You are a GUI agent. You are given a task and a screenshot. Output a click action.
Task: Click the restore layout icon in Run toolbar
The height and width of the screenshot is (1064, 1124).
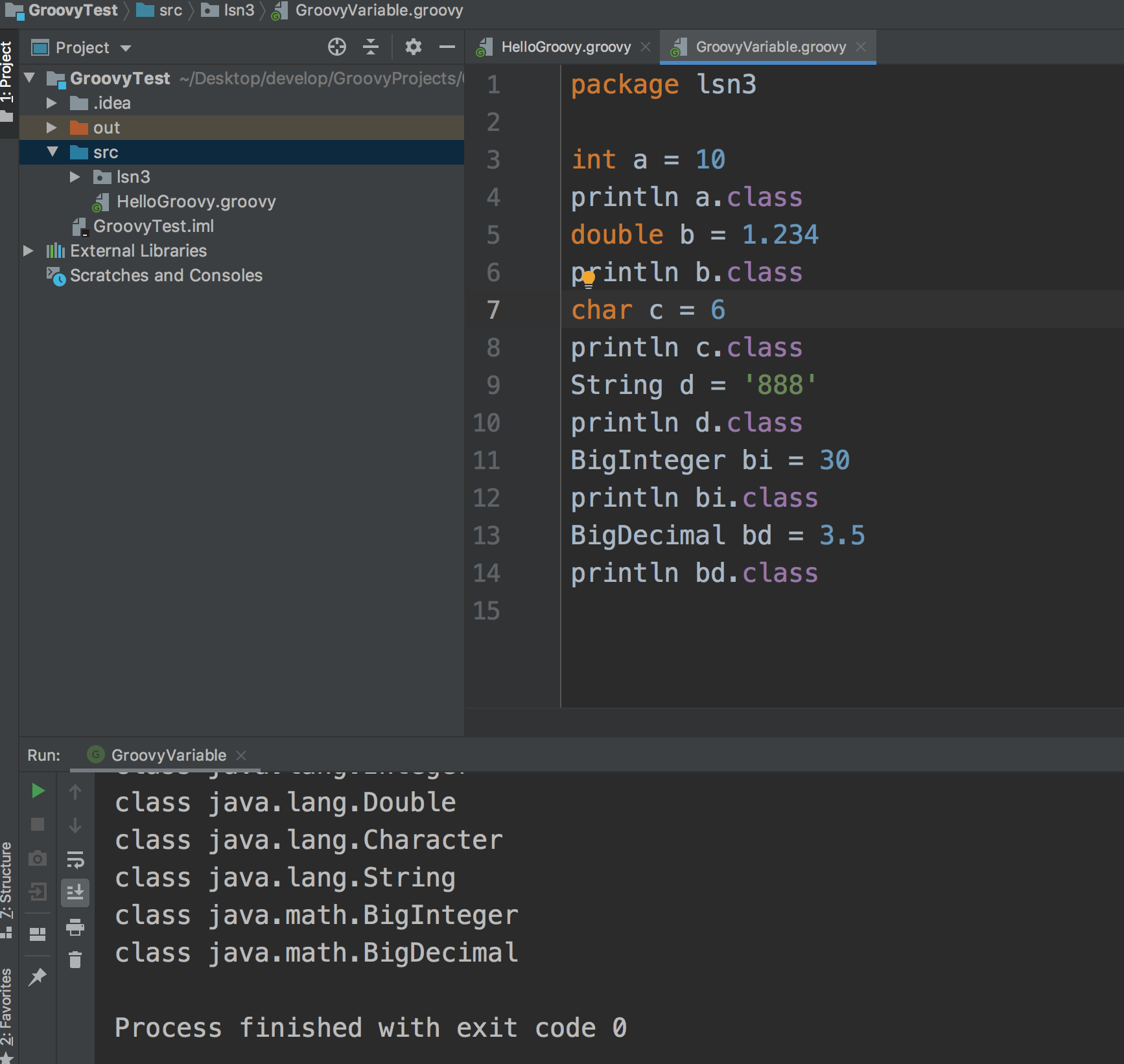pos(38,934)
